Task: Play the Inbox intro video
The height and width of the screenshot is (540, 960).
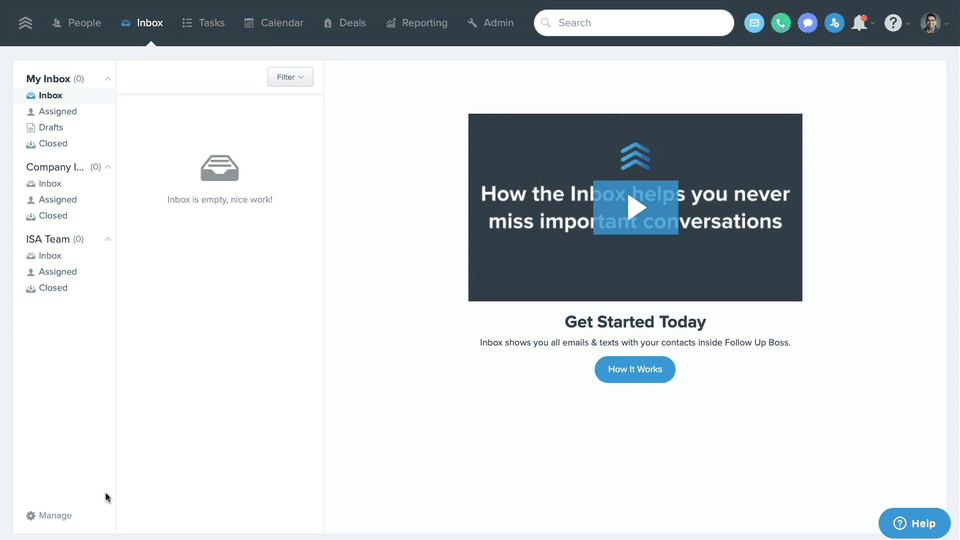Action: click(636, 208)
